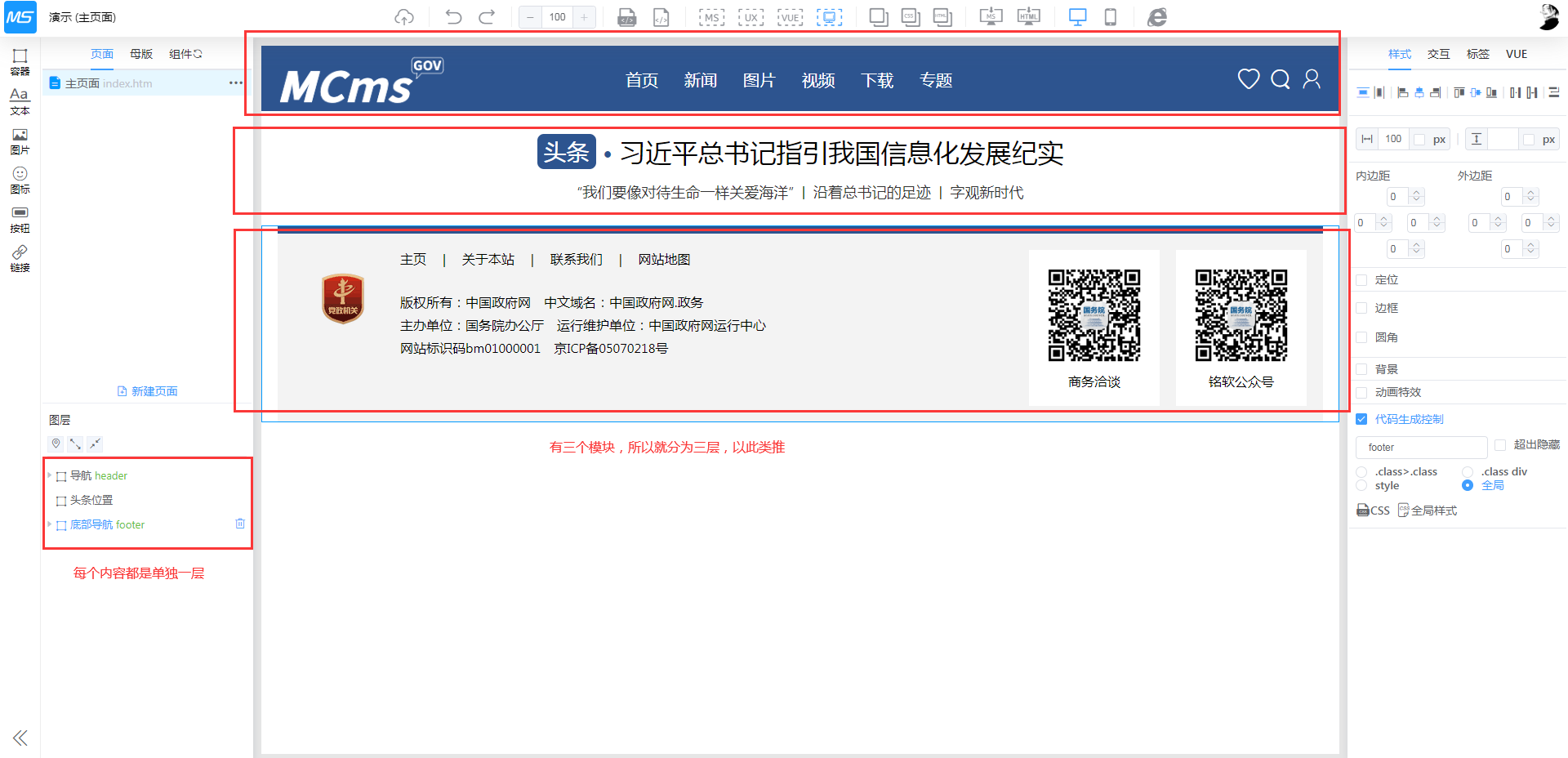Open Internet Explorer browser preview
Screen dimensions: 1568x758
(1156, 17)
